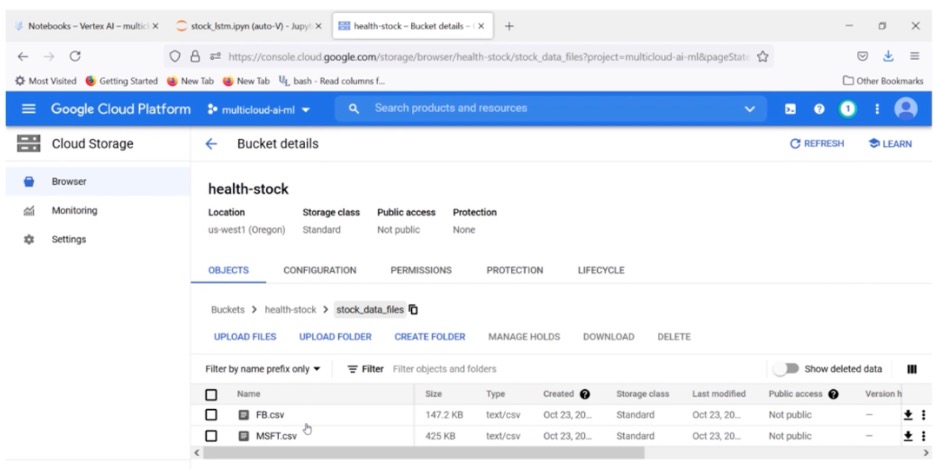Open the MSFT.csv file link

point(276,436)
